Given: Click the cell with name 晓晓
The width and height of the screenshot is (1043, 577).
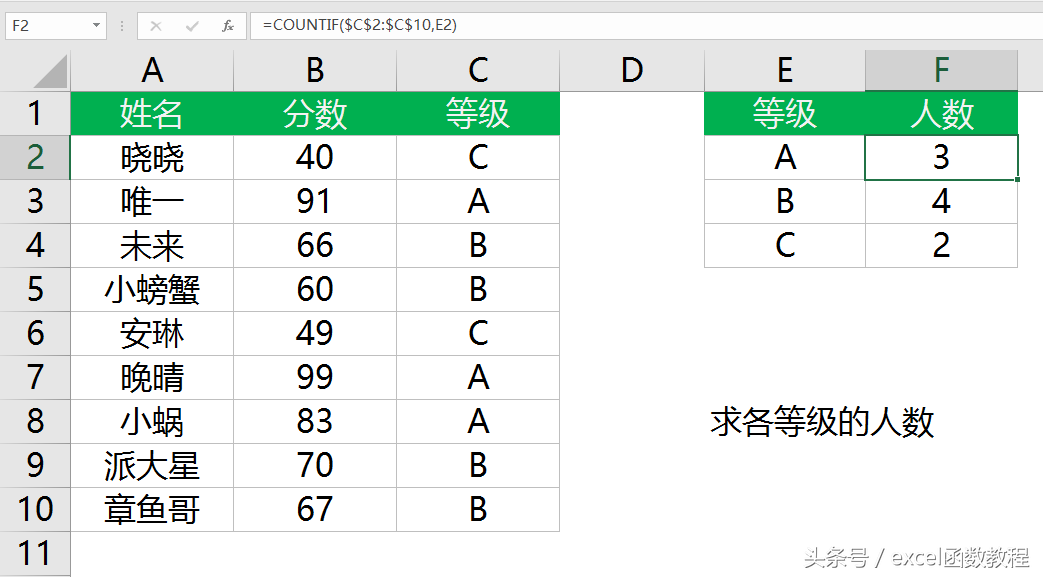Looking at the screenshot, I should [152, 158].
